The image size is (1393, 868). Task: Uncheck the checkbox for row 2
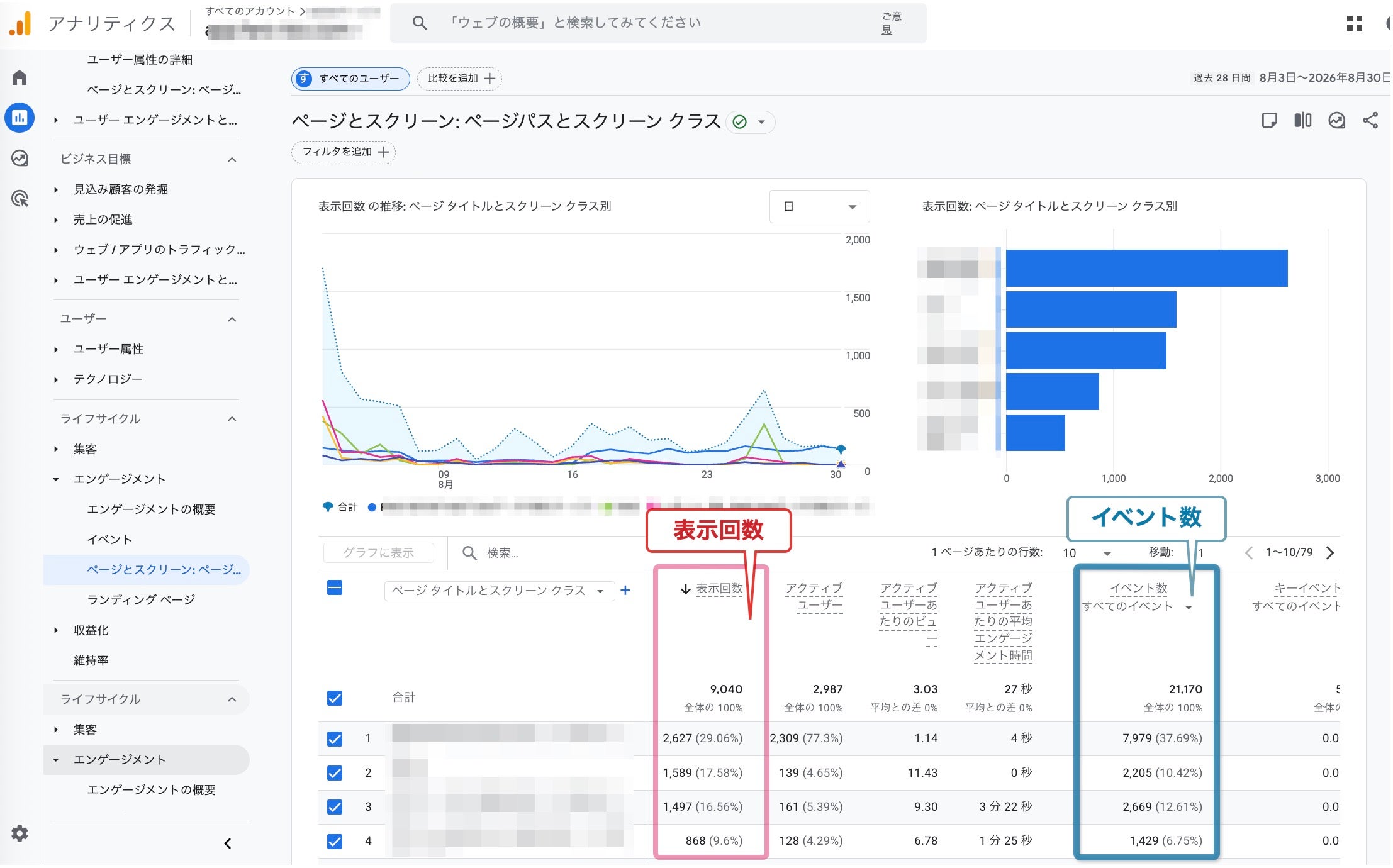[335, 772]
